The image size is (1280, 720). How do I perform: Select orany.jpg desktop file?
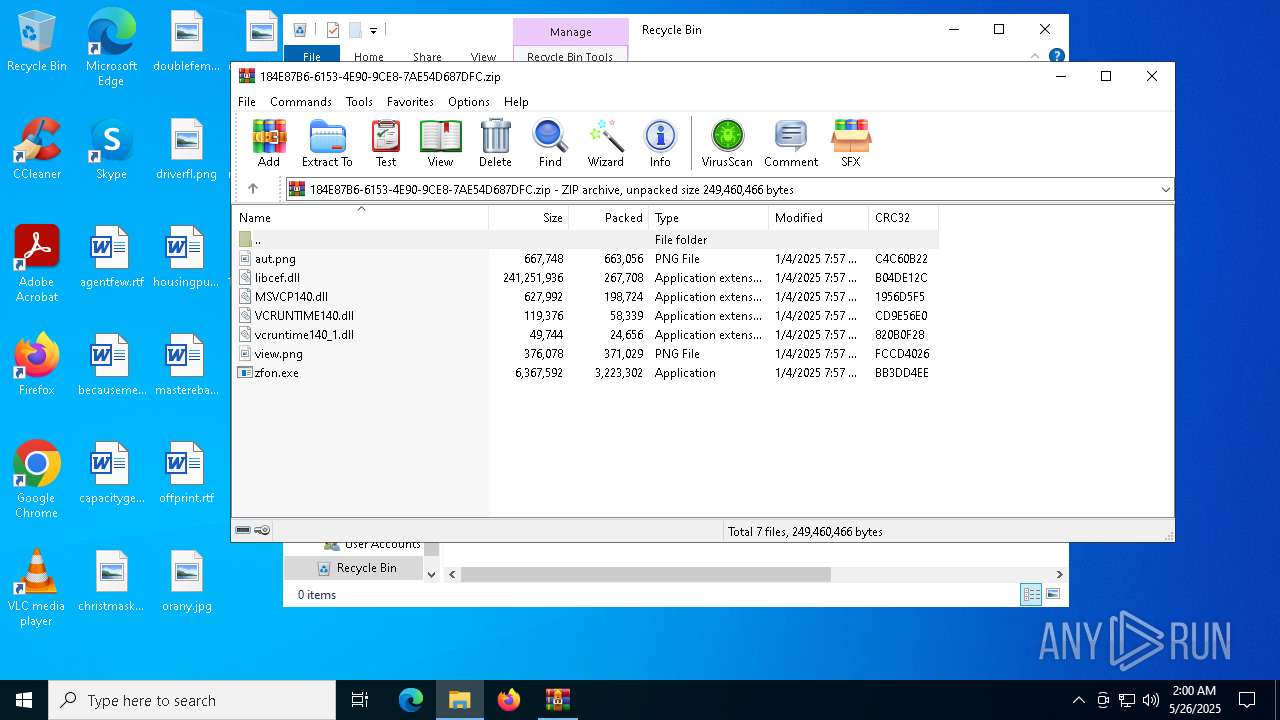[186, 581]
